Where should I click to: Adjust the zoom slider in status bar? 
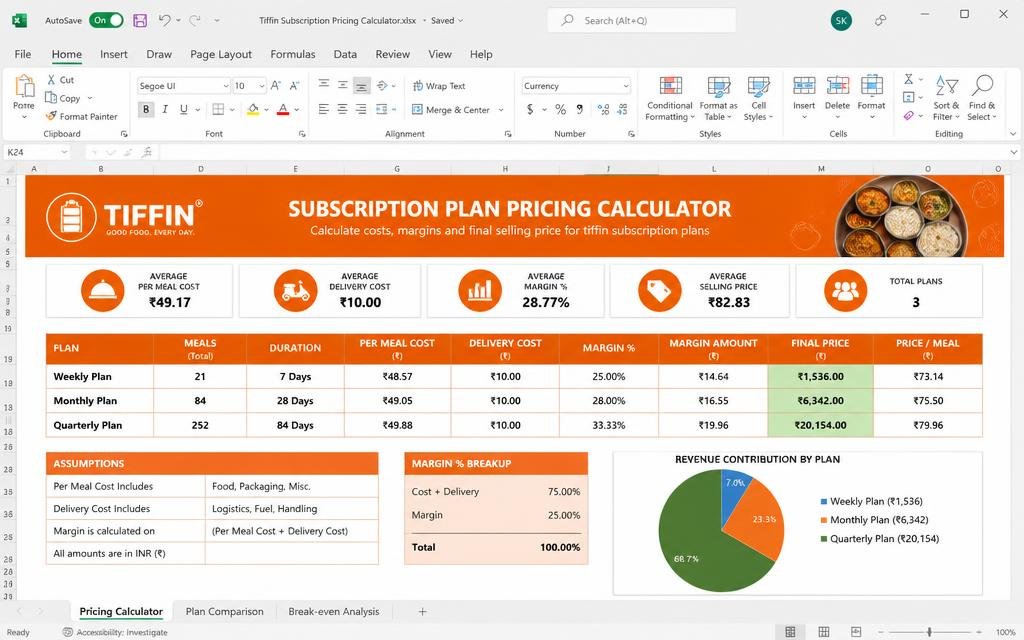[x=929, y=632]
